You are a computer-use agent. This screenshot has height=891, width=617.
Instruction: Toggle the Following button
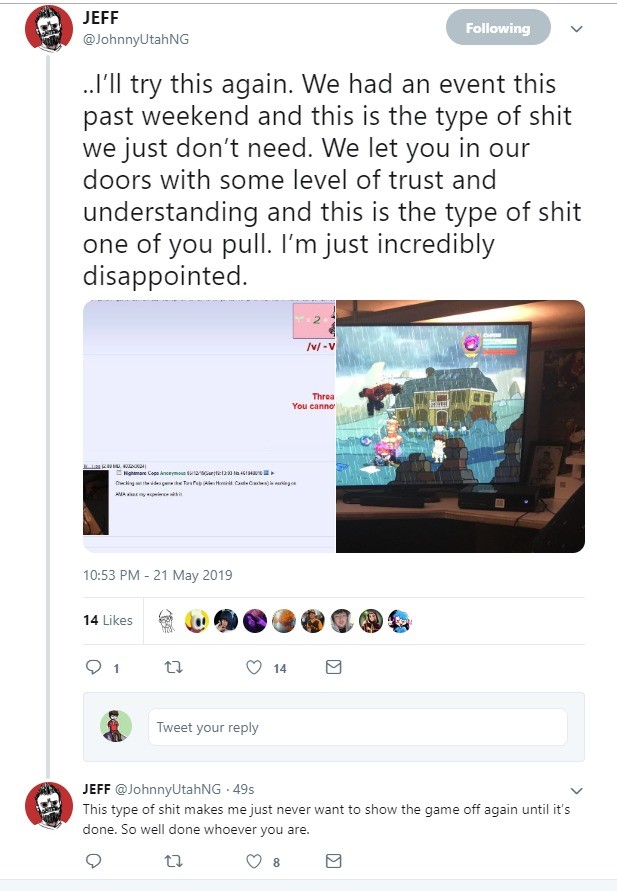click(498, 28)
